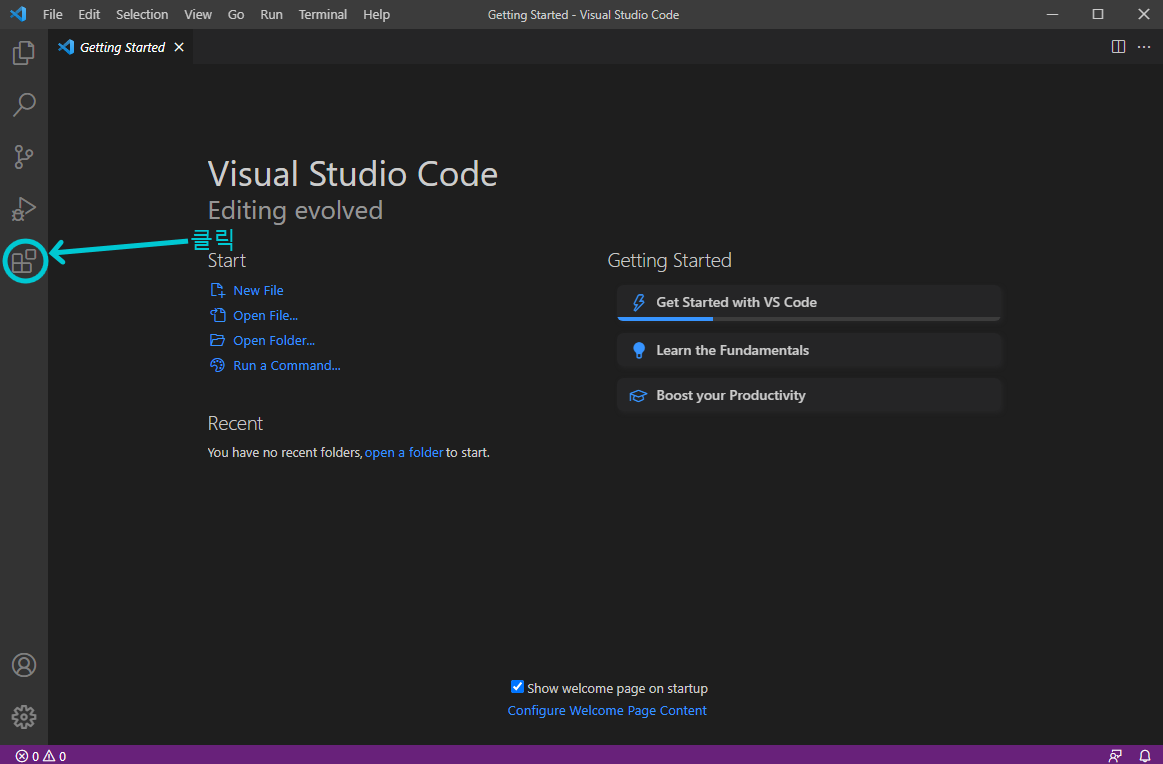This screenshot has width=1163, height=764.
Task: Open the Extensions view in the activity bar
Action: click(24, 261)
